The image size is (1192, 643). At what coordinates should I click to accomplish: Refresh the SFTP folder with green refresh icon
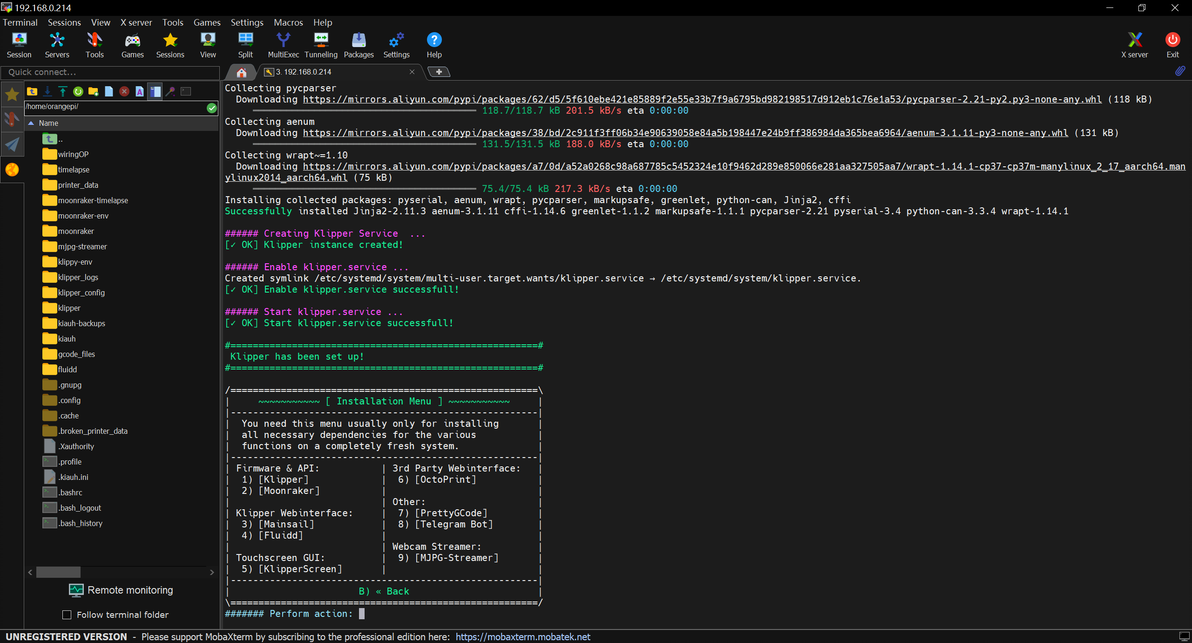(x=78, y=92)
